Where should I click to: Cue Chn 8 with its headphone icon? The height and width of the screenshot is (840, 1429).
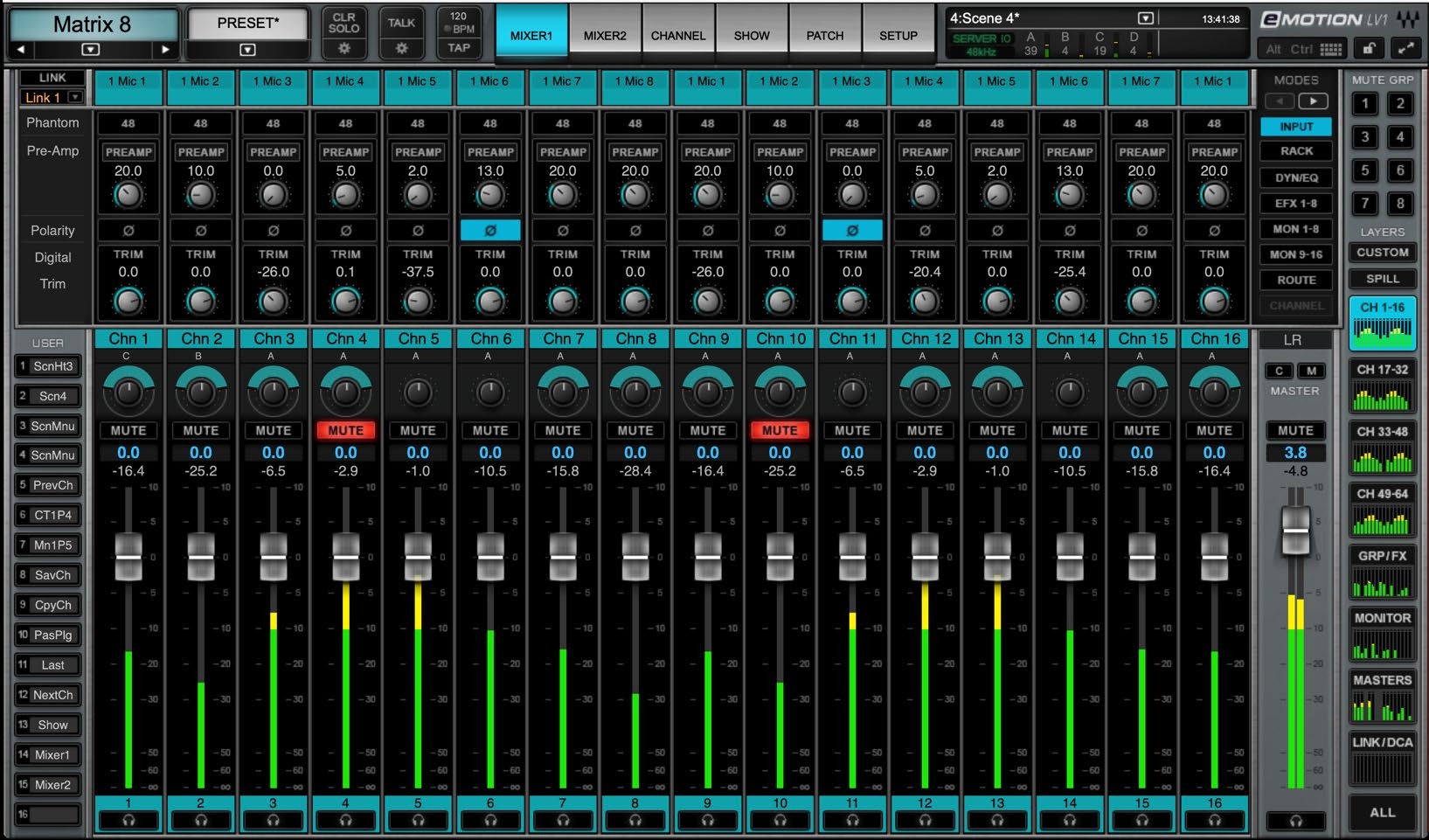[635, 820]
